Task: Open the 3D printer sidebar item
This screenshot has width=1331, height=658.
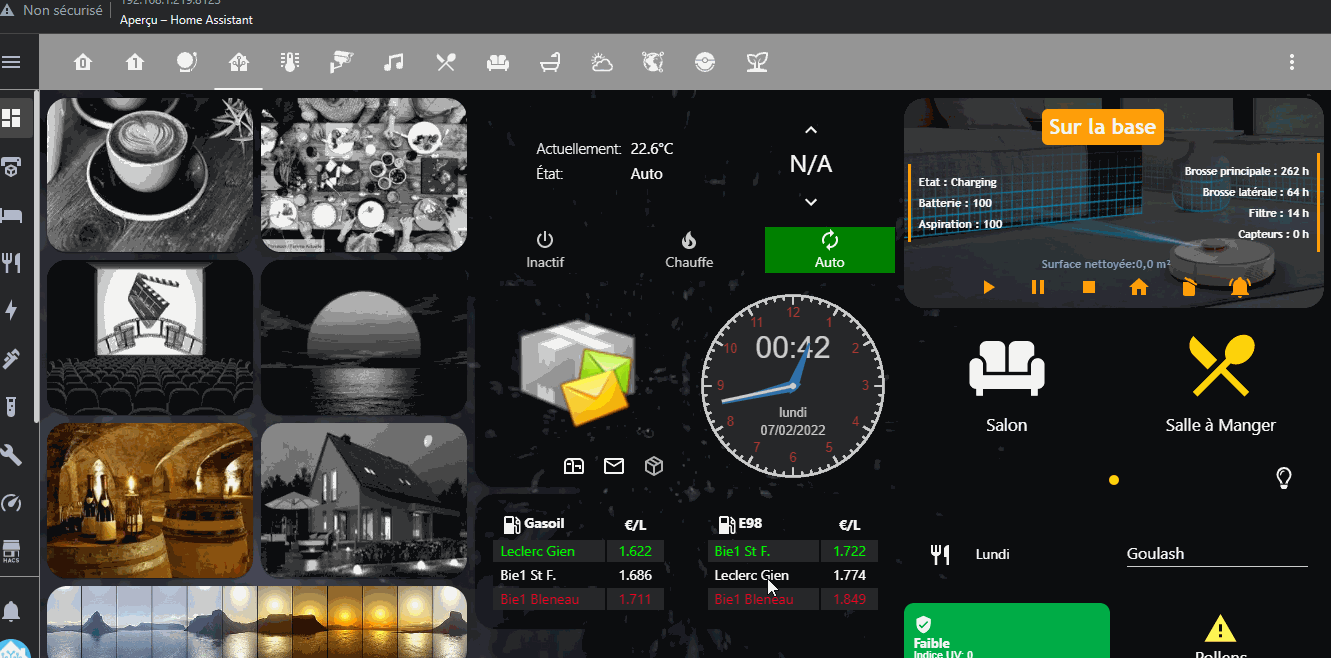Action: 12,167
